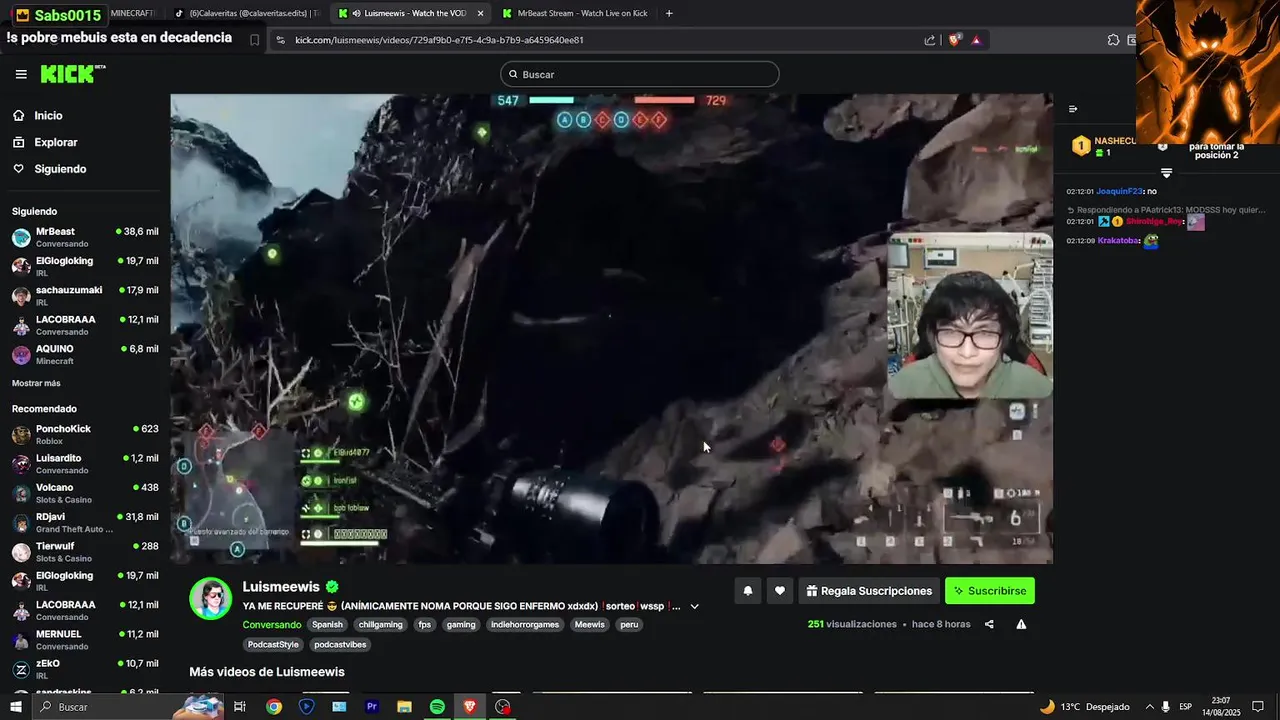The height and width of the screenshot is (720, 1280).
Task: Close the Luismeewis browser tab
Action: [481, 13]
